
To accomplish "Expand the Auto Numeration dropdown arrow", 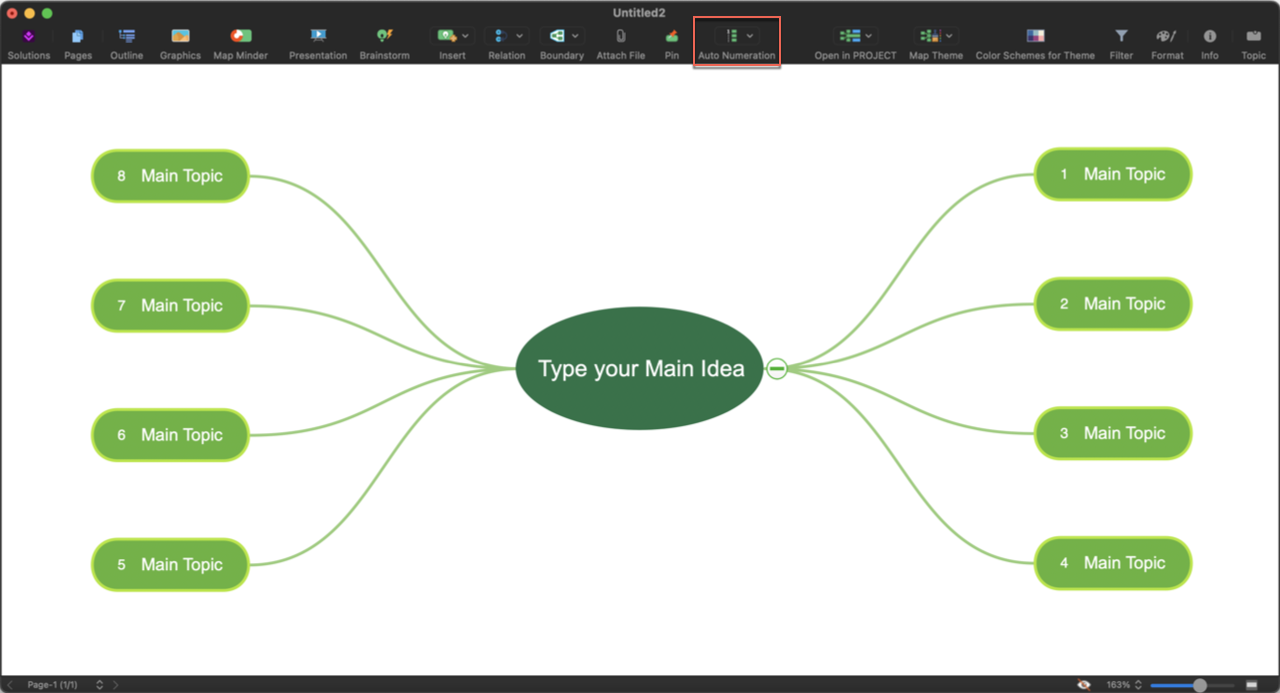I will pyautogui.click(x=750, y=36).
